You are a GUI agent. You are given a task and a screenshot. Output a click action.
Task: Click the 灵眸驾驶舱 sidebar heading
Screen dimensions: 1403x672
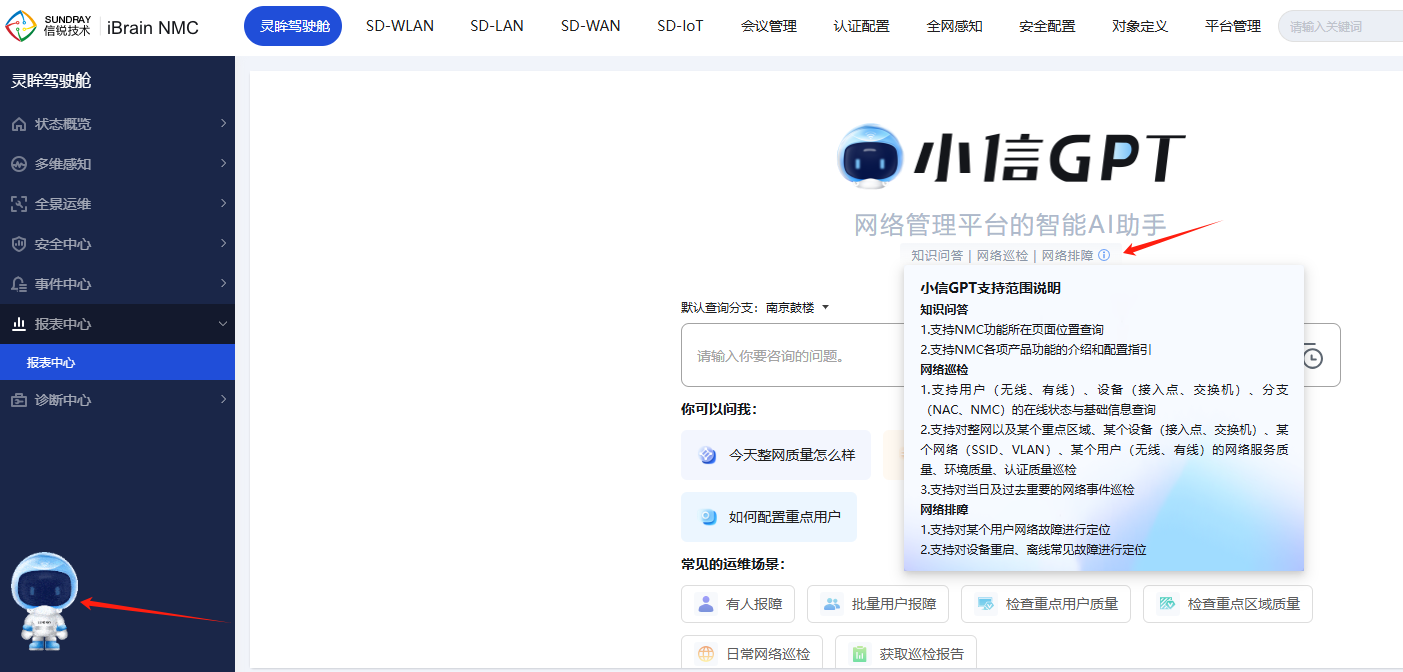(51, 81)
